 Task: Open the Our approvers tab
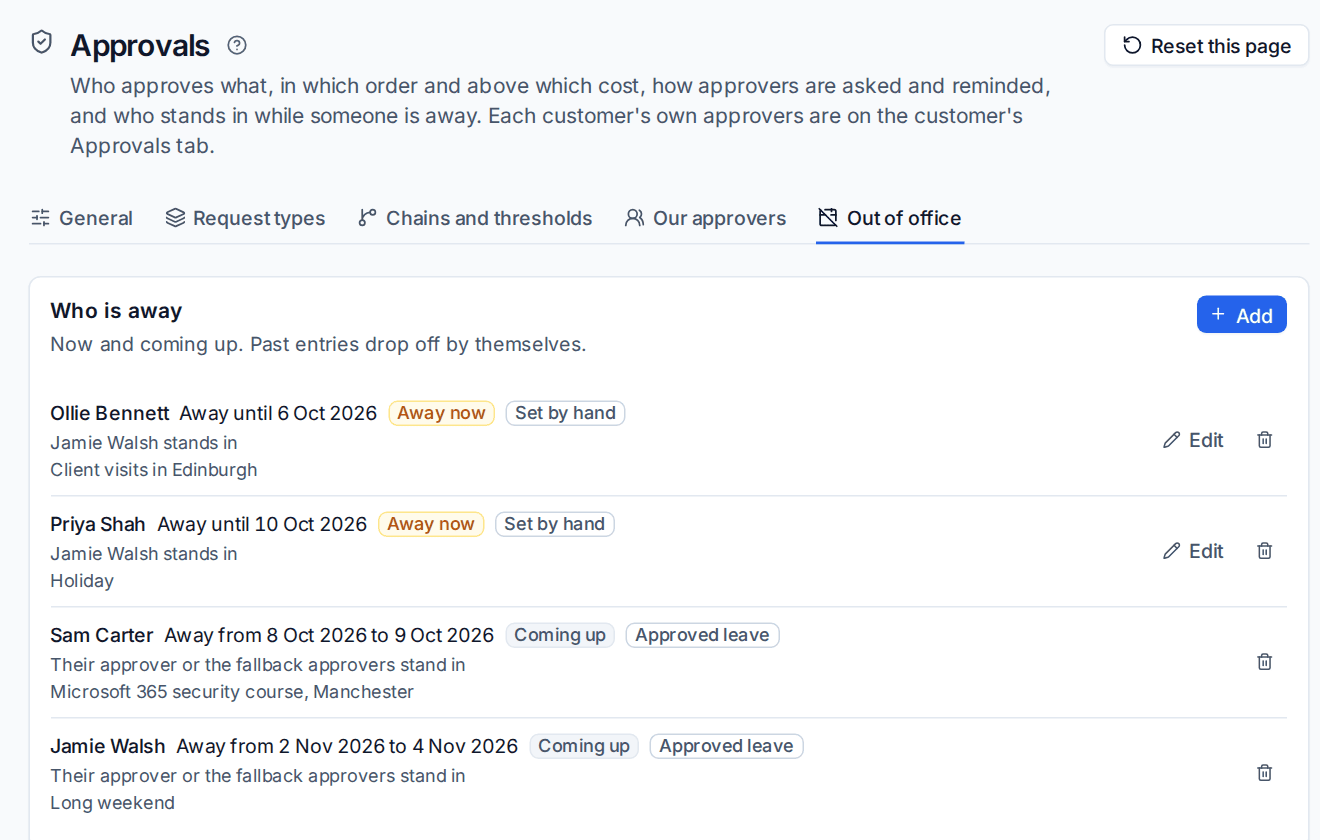click(x=706, y=218)
